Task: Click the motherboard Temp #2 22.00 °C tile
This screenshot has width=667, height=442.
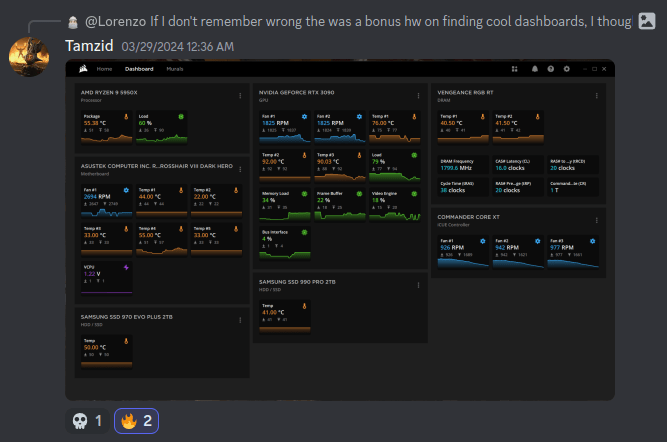Action: pyautogui.click(x=216, y=201)
